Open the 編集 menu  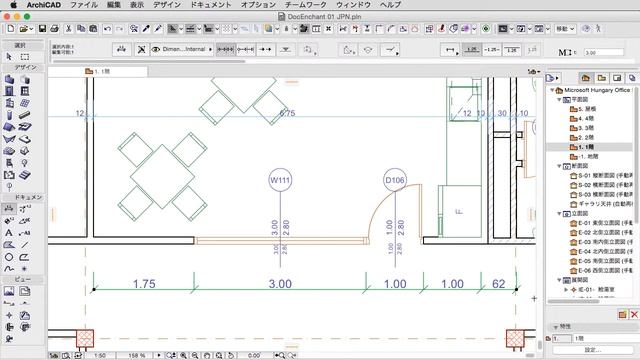114,5
